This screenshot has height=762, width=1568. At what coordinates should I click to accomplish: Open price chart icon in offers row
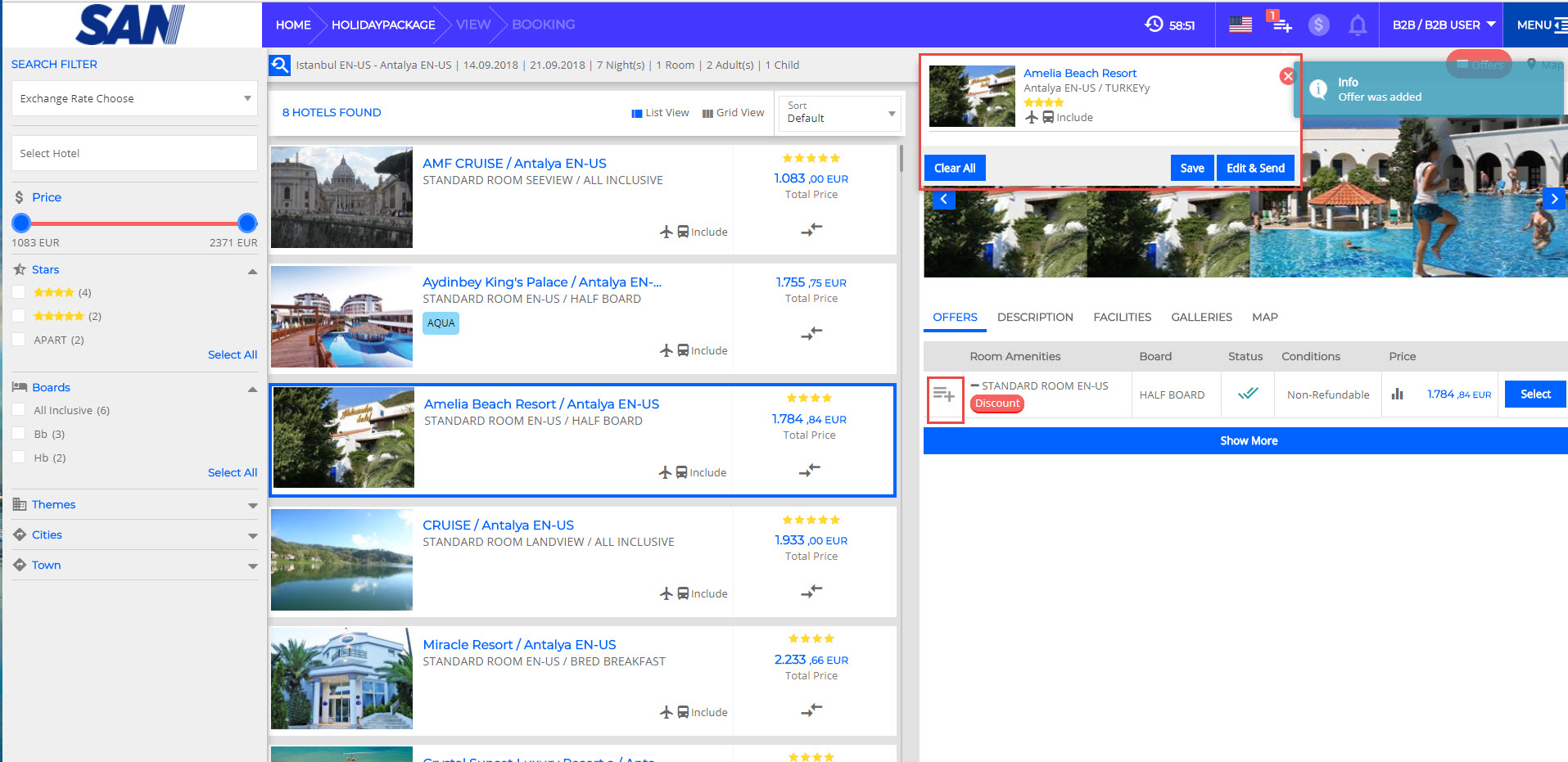pyautogui.click(x=1398, y=395)
